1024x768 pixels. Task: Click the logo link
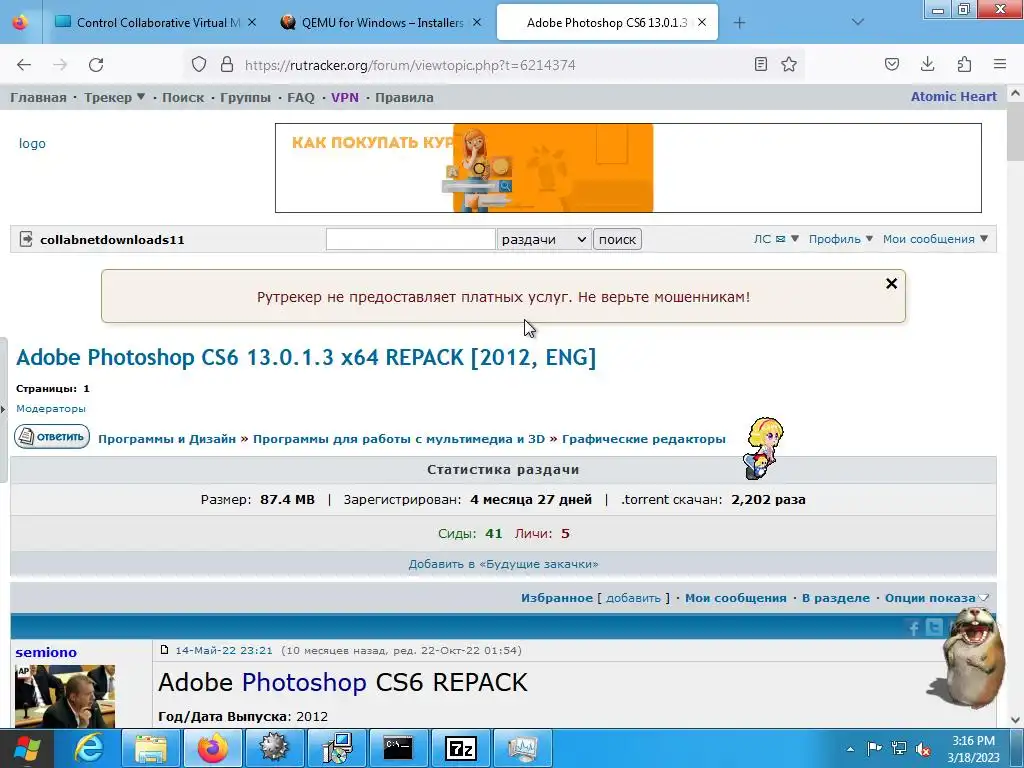pos(32,144)
